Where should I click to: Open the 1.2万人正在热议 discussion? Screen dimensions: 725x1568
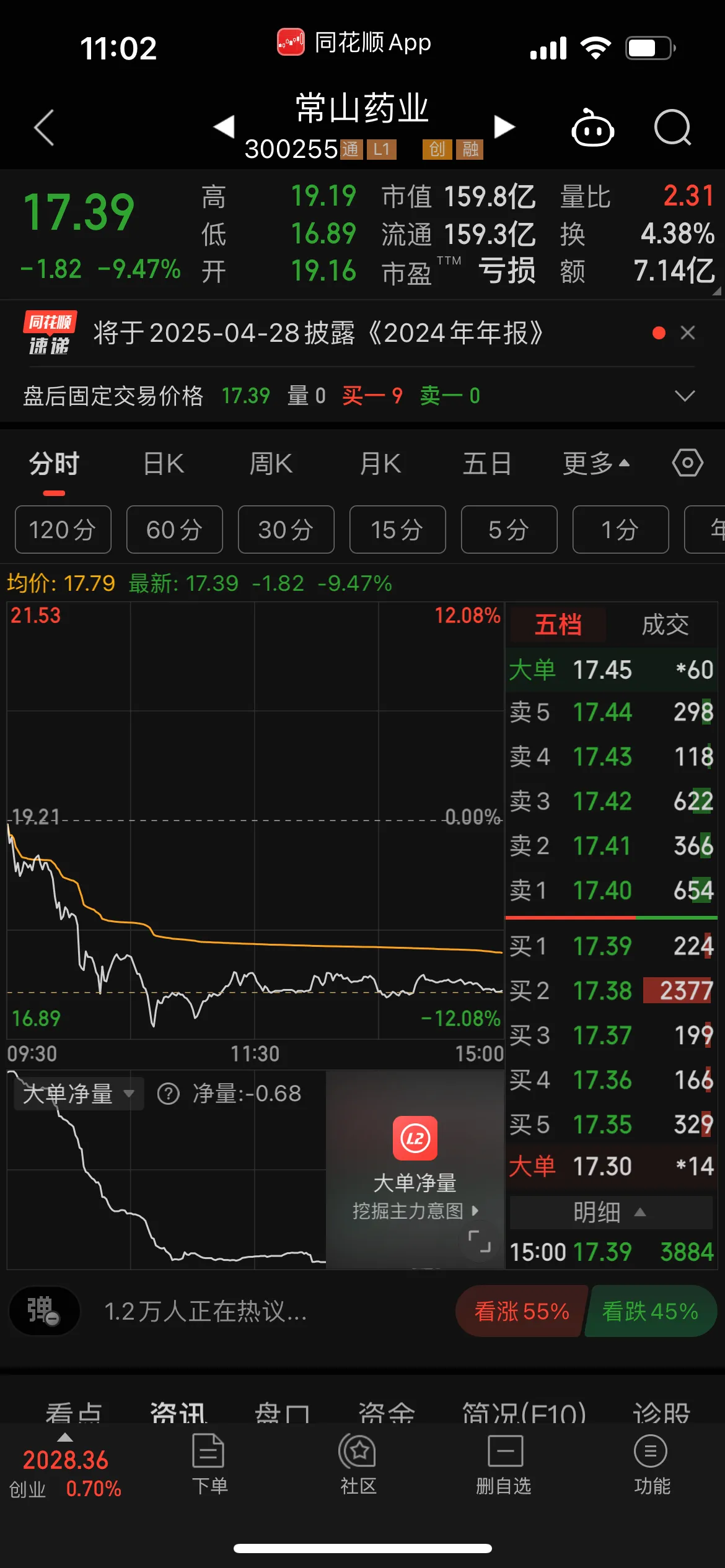tap(206, 1311)
